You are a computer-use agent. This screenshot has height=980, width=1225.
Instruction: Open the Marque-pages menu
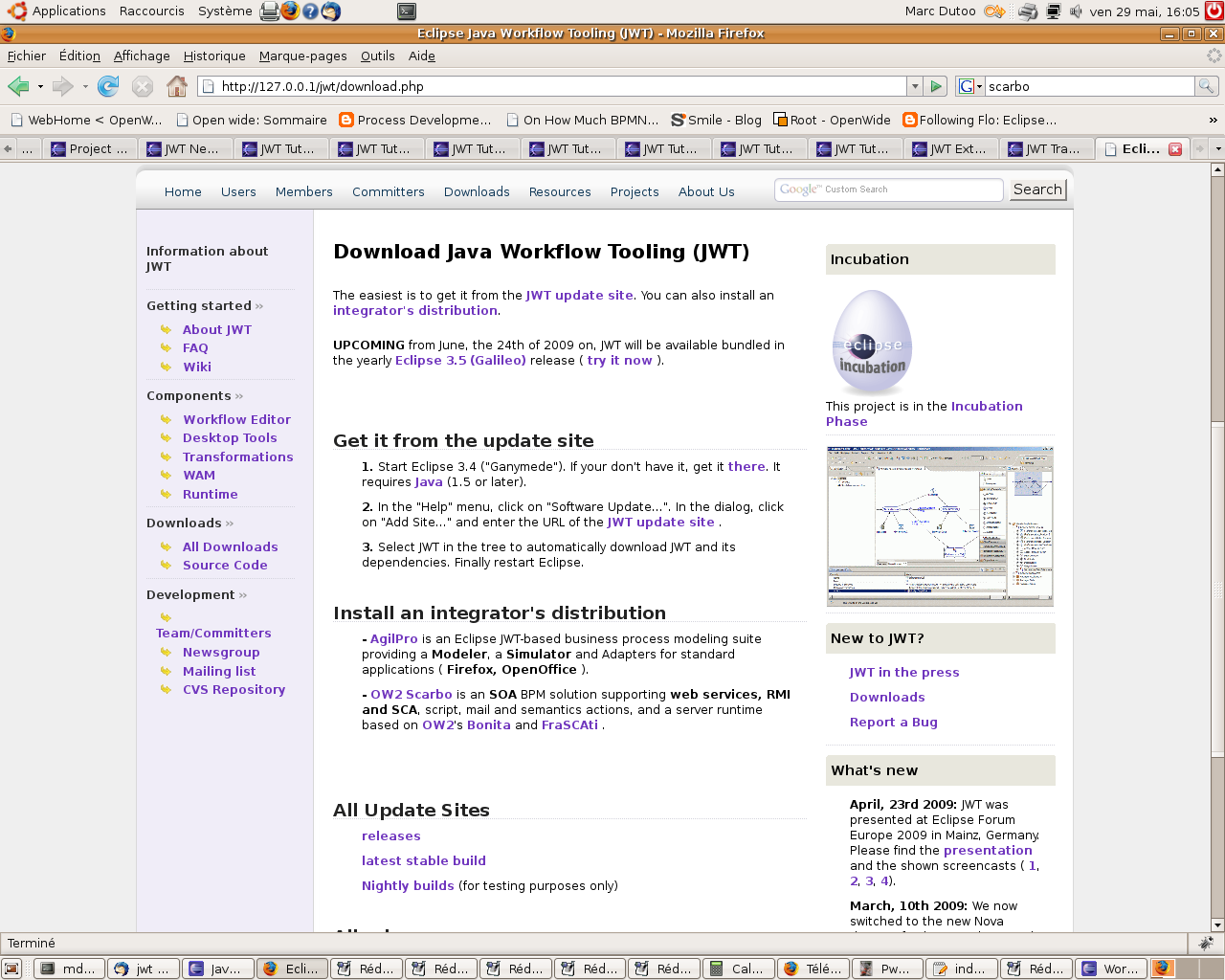(x=303, y=56)
